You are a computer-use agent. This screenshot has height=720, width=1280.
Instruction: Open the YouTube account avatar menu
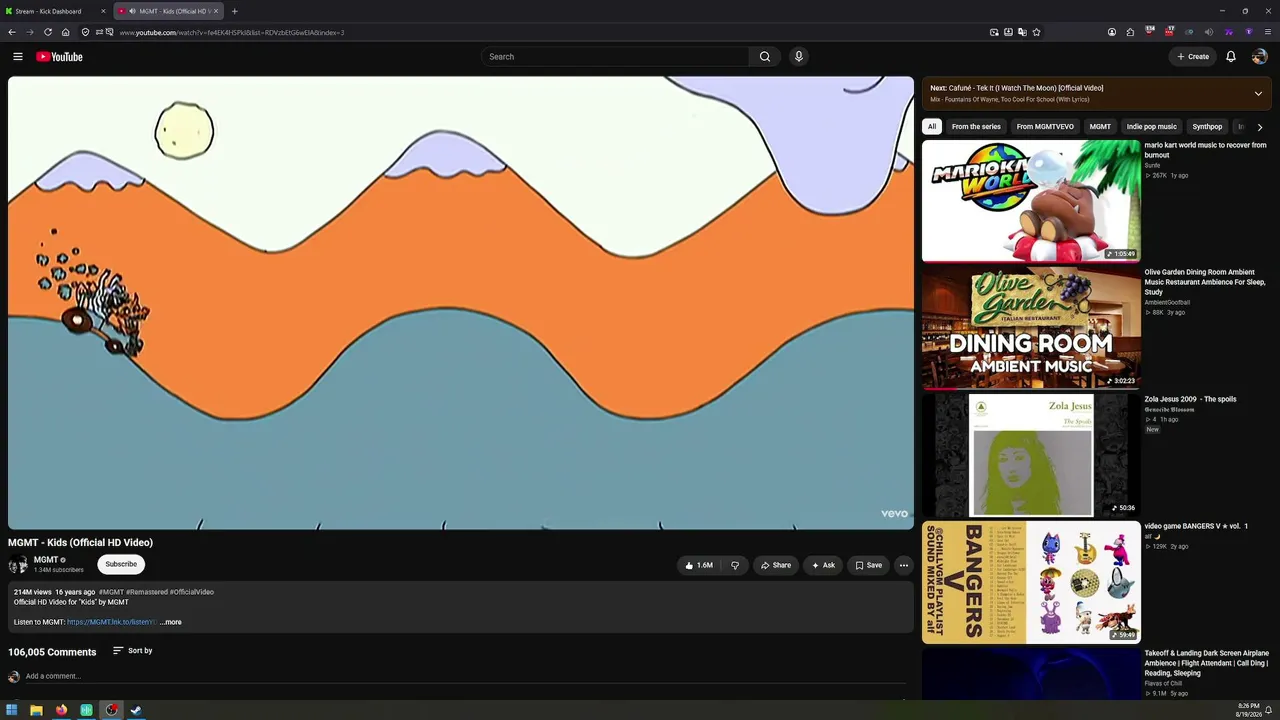pyautogui.click(x=1259, y=57)
